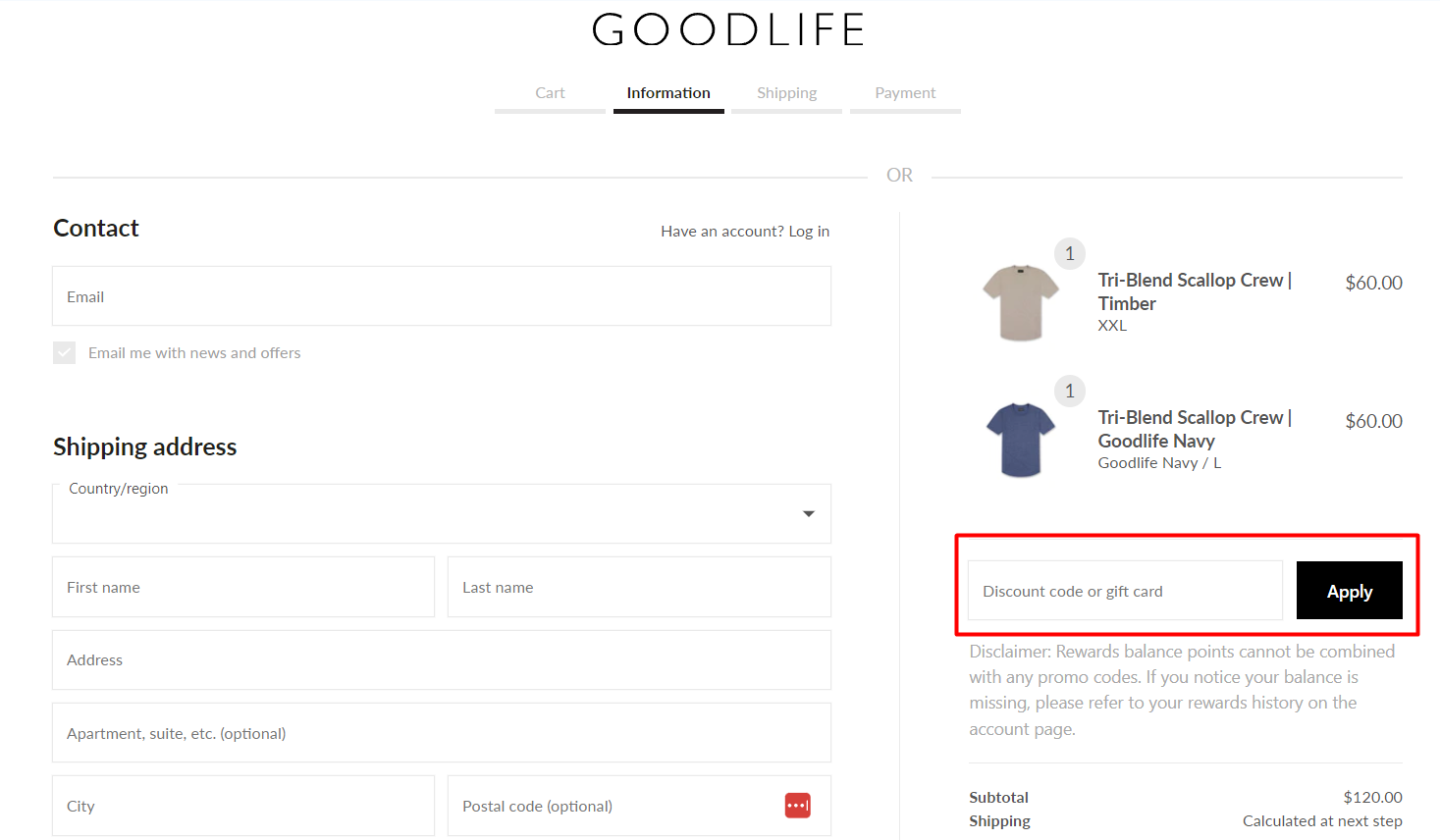Click the Timber item $60.00 price
This screenshot has width=1440, height=840.
pyautogui.click(x=1373, y=283)
